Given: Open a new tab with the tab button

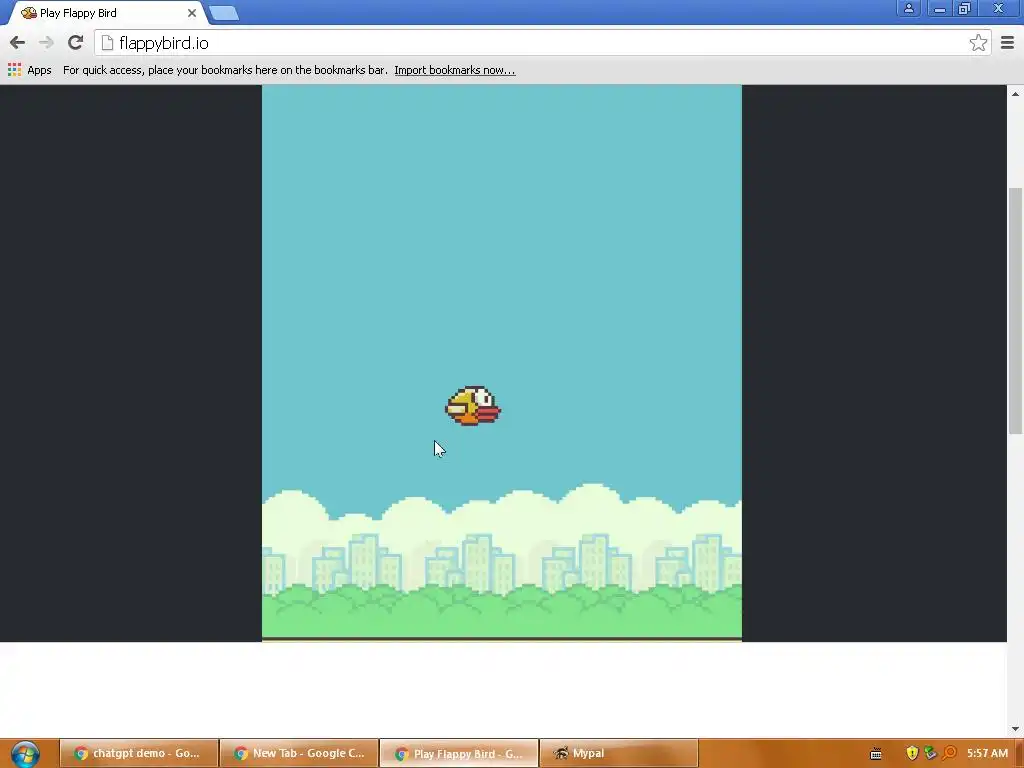Looking at the screenshot, I should 224,13.
